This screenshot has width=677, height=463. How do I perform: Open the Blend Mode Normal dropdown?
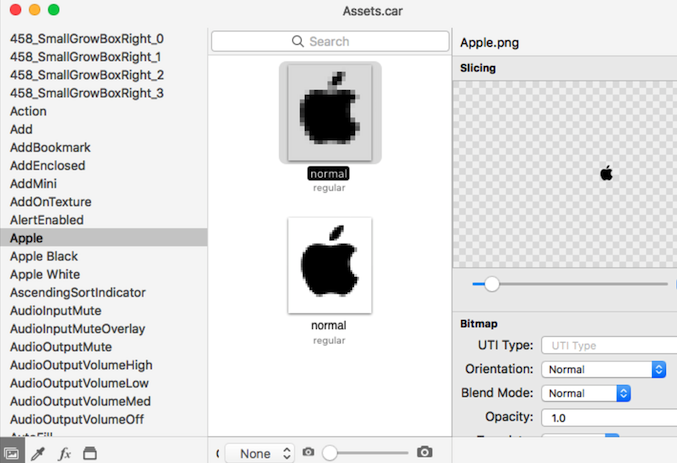(586, 393)
